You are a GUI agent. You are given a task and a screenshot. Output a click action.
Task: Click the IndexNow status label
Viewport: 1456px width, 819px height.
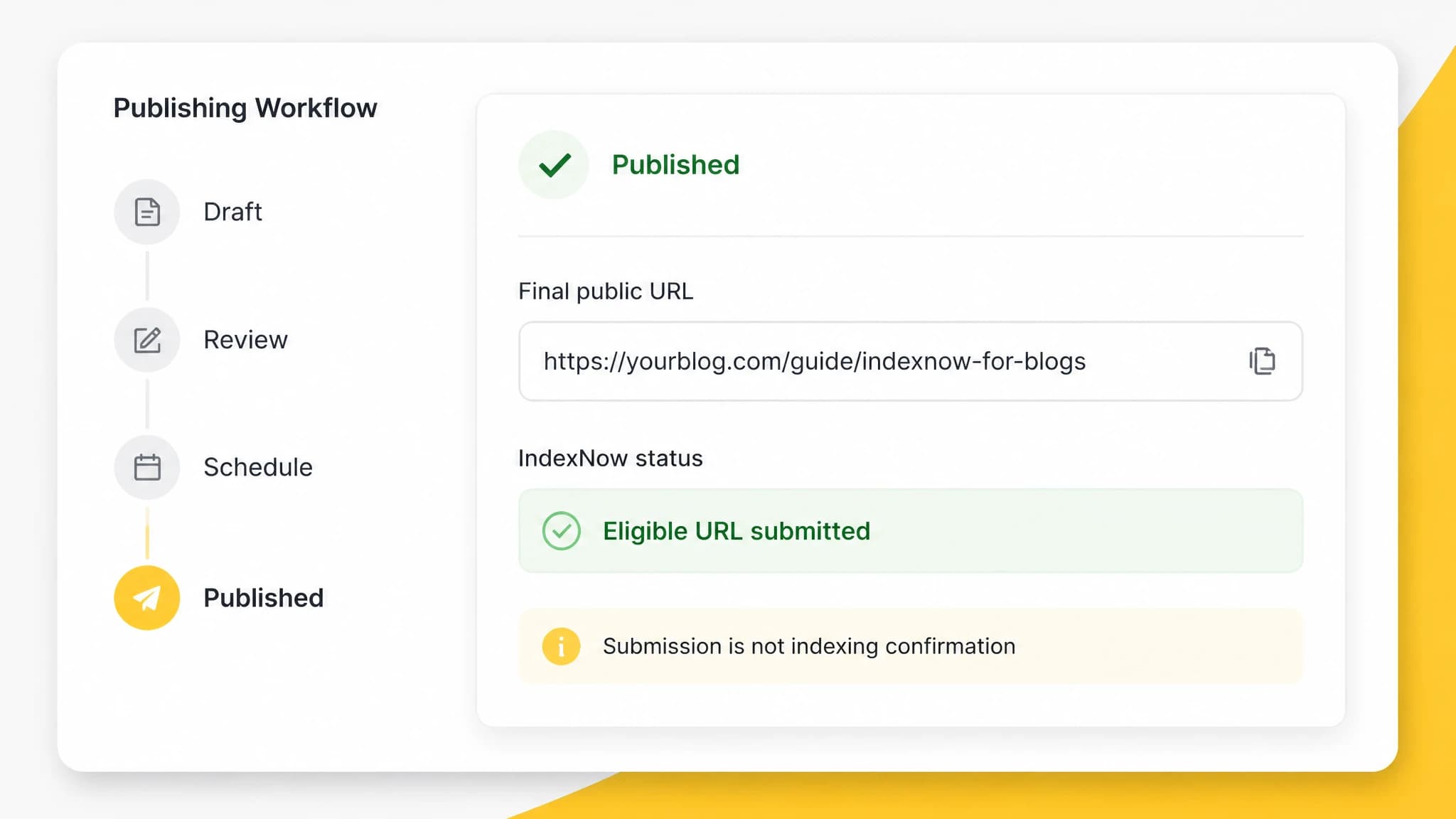coord(610,459)
